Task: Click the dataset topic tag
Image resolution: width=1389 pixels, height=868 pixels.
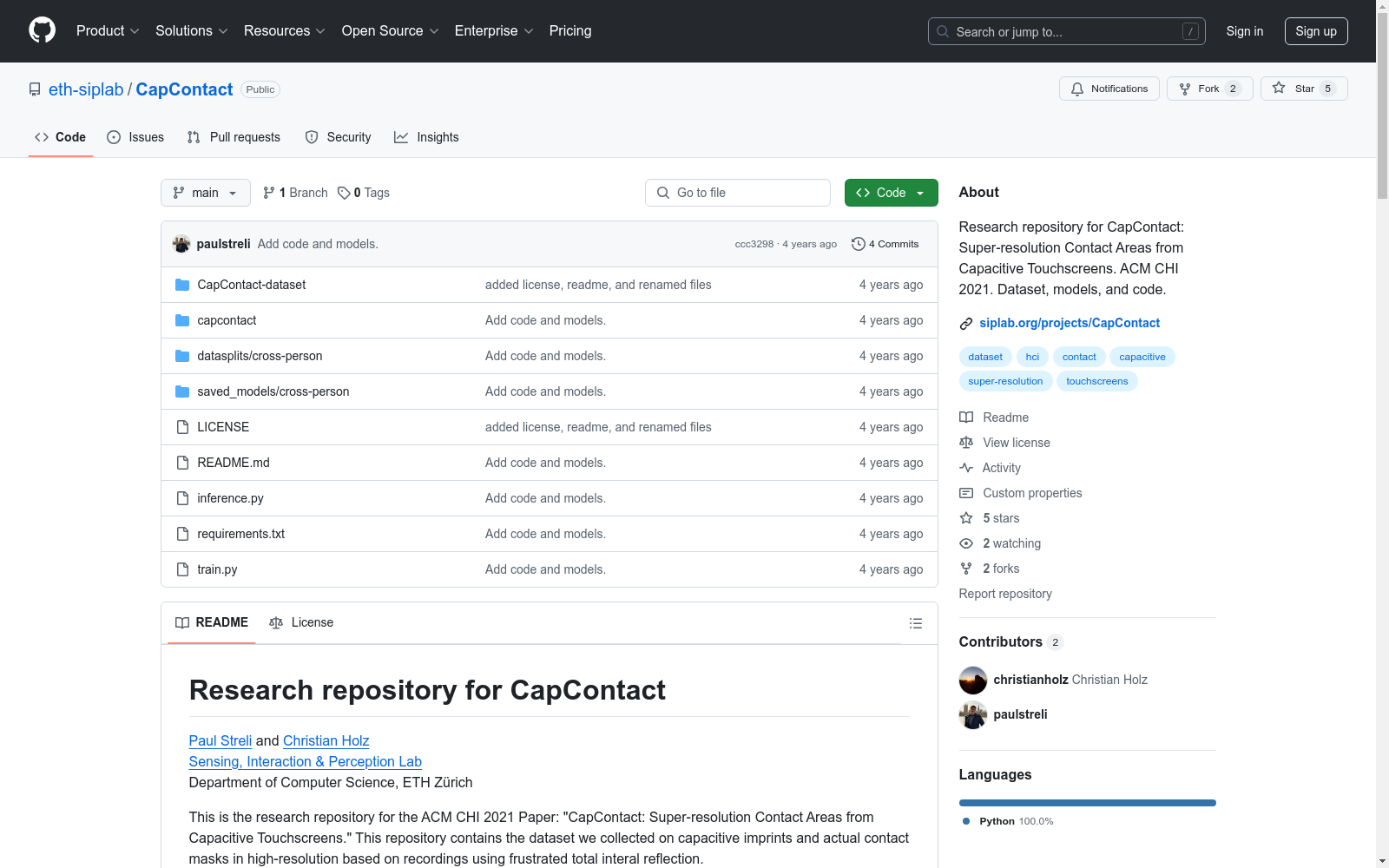Action: click(x=985, y=357)
